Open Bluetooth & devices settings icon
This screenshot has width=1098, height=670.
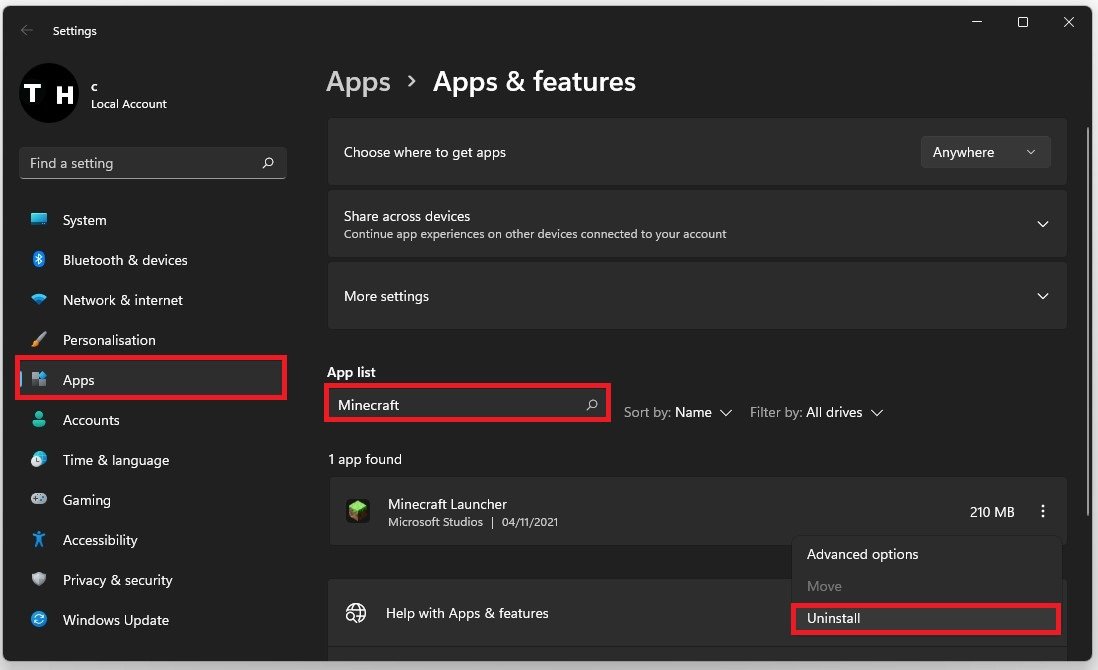(39, 260)
